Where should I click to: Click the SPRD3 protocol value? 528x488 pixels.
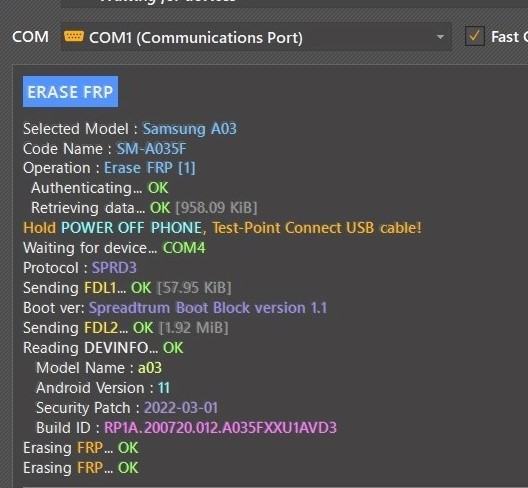coord(114,268)
